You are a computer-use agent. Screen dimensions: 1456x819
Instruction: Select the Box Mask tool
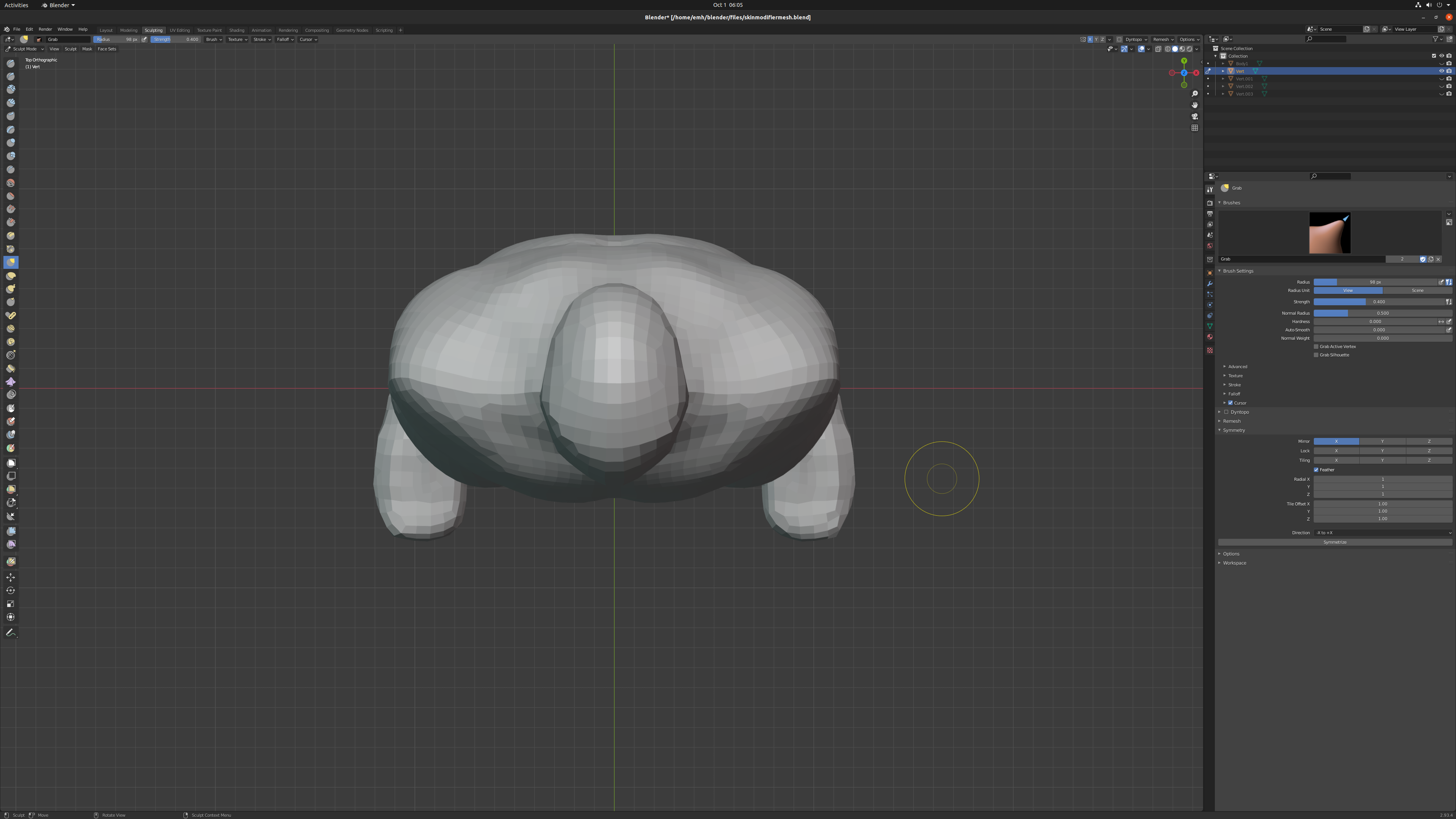click(11, 463)
